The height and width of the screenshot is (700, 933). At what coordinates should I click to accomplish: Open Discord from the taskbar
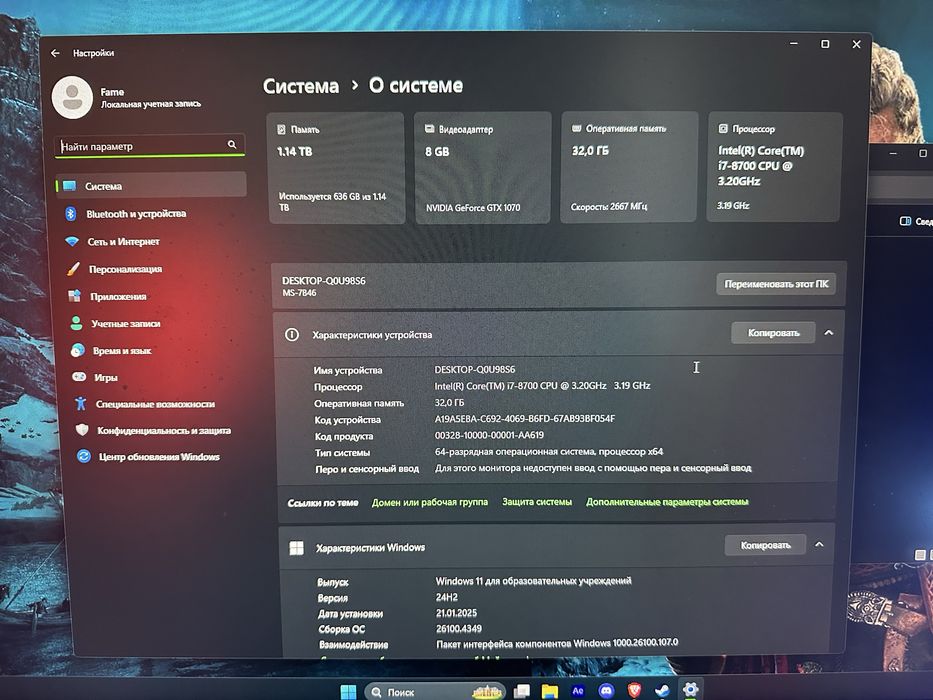[606, 691]
